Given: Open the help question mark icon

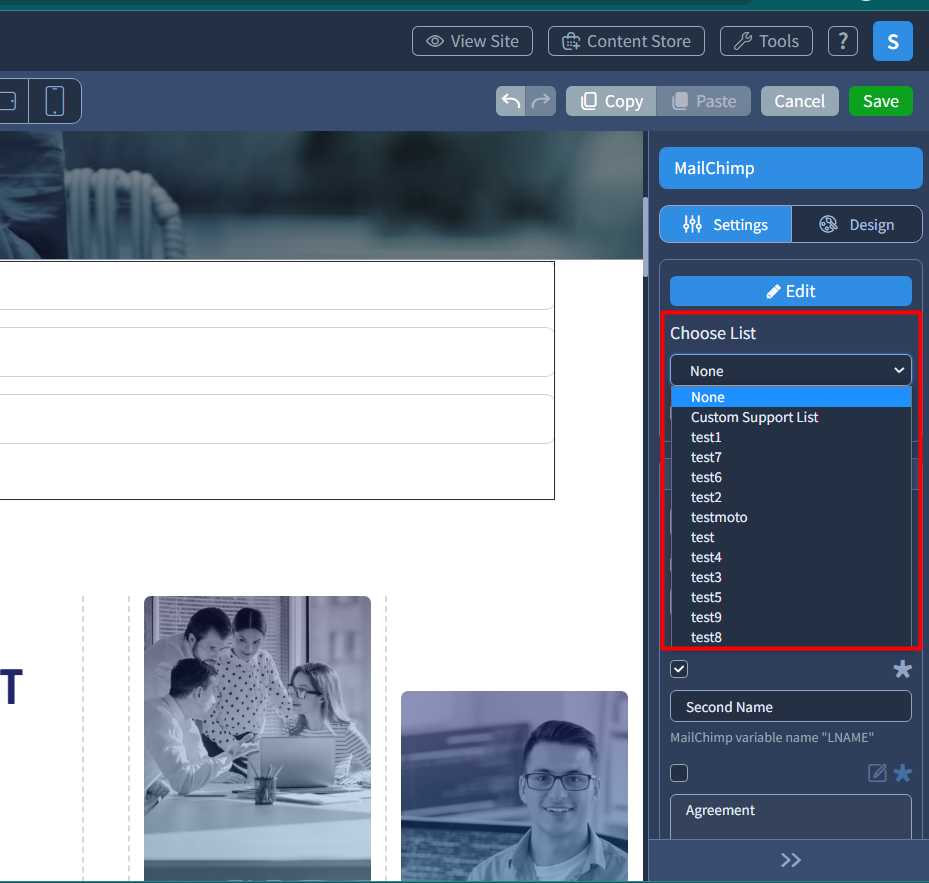Looking at the screenshot, I should click(842, 41).
